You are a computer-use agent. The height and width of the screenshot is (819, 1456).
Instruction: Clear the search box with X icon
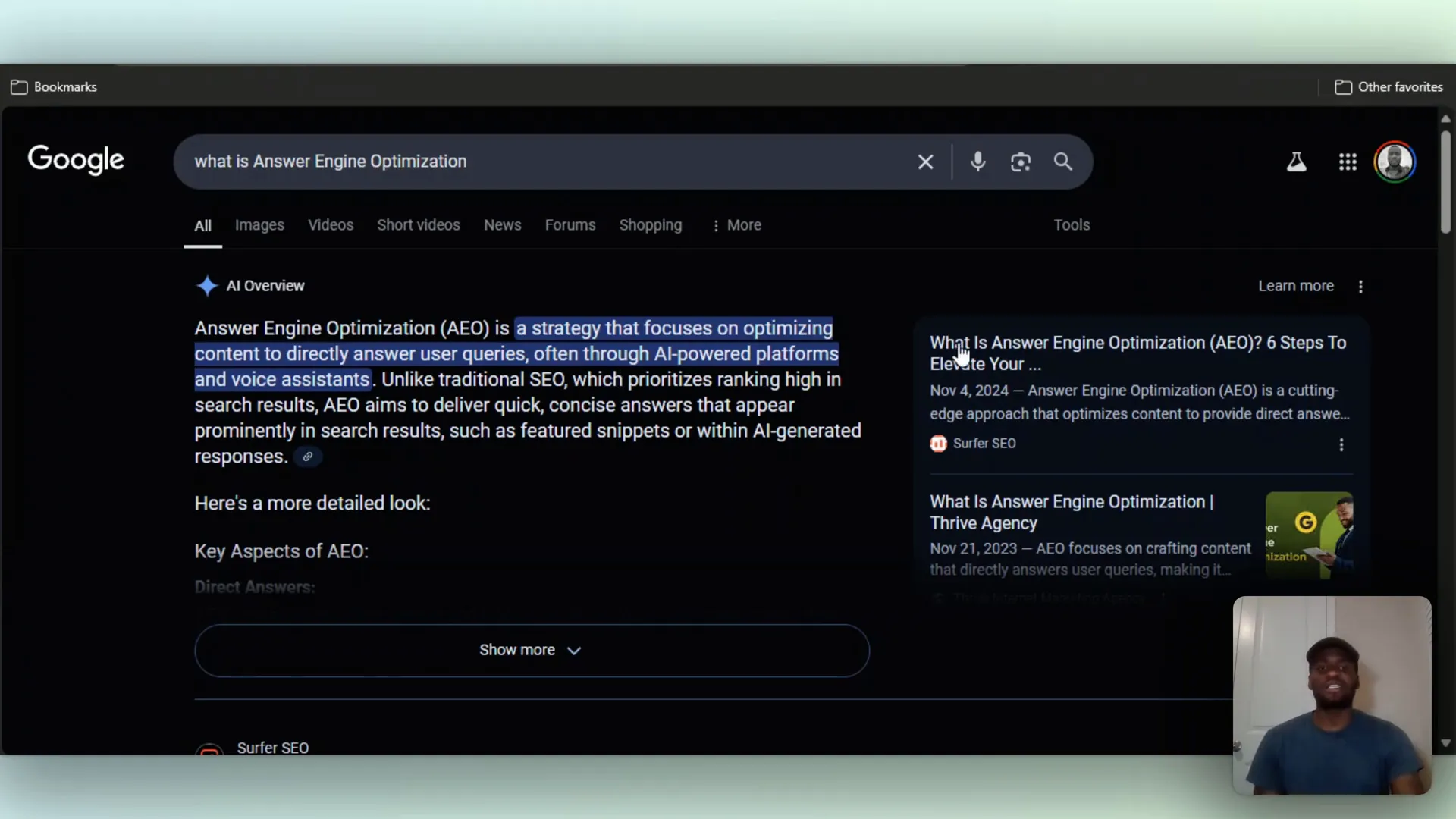point(925,162)
